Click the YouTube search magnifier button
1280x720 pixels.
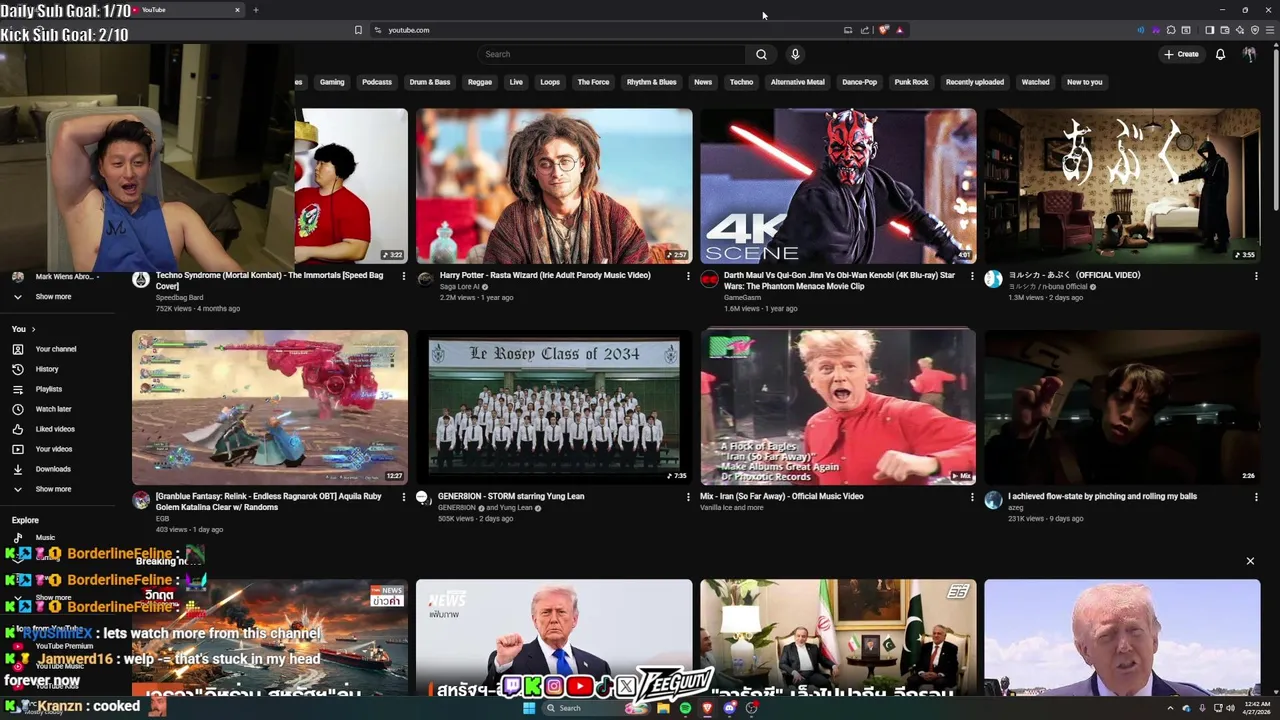[x=761, y=54]
